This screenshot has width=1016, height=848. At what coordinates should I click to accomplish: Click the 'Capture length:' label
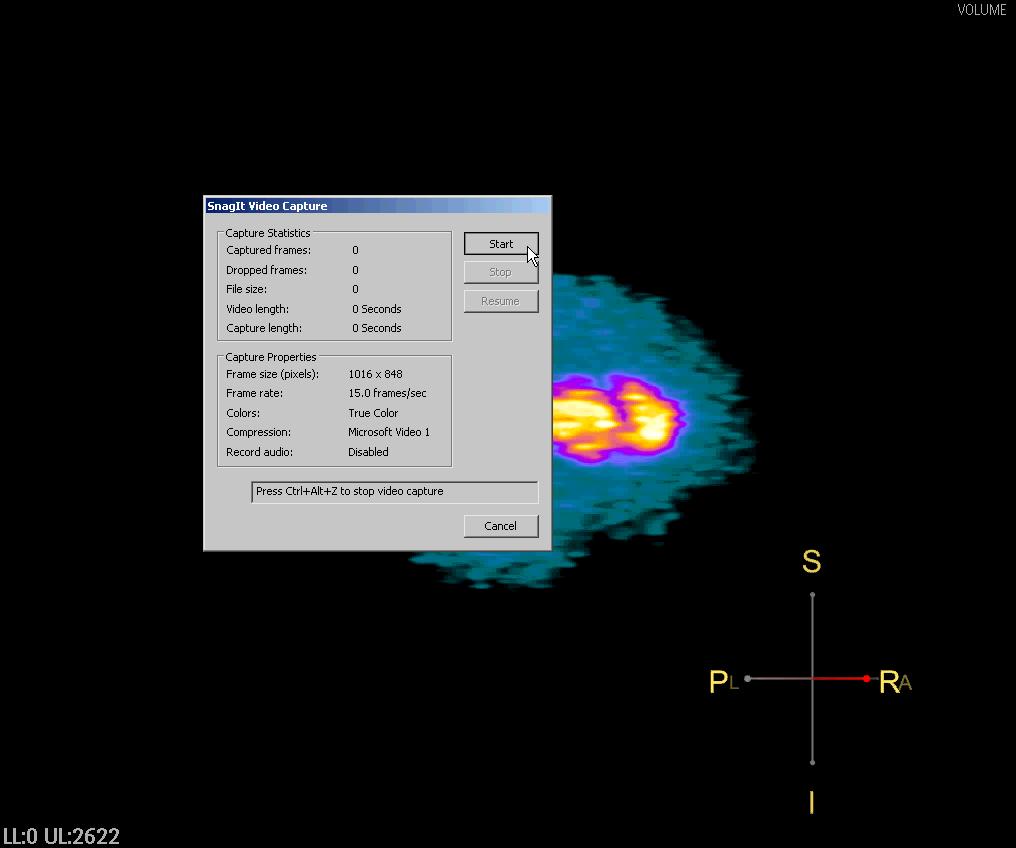264,328
